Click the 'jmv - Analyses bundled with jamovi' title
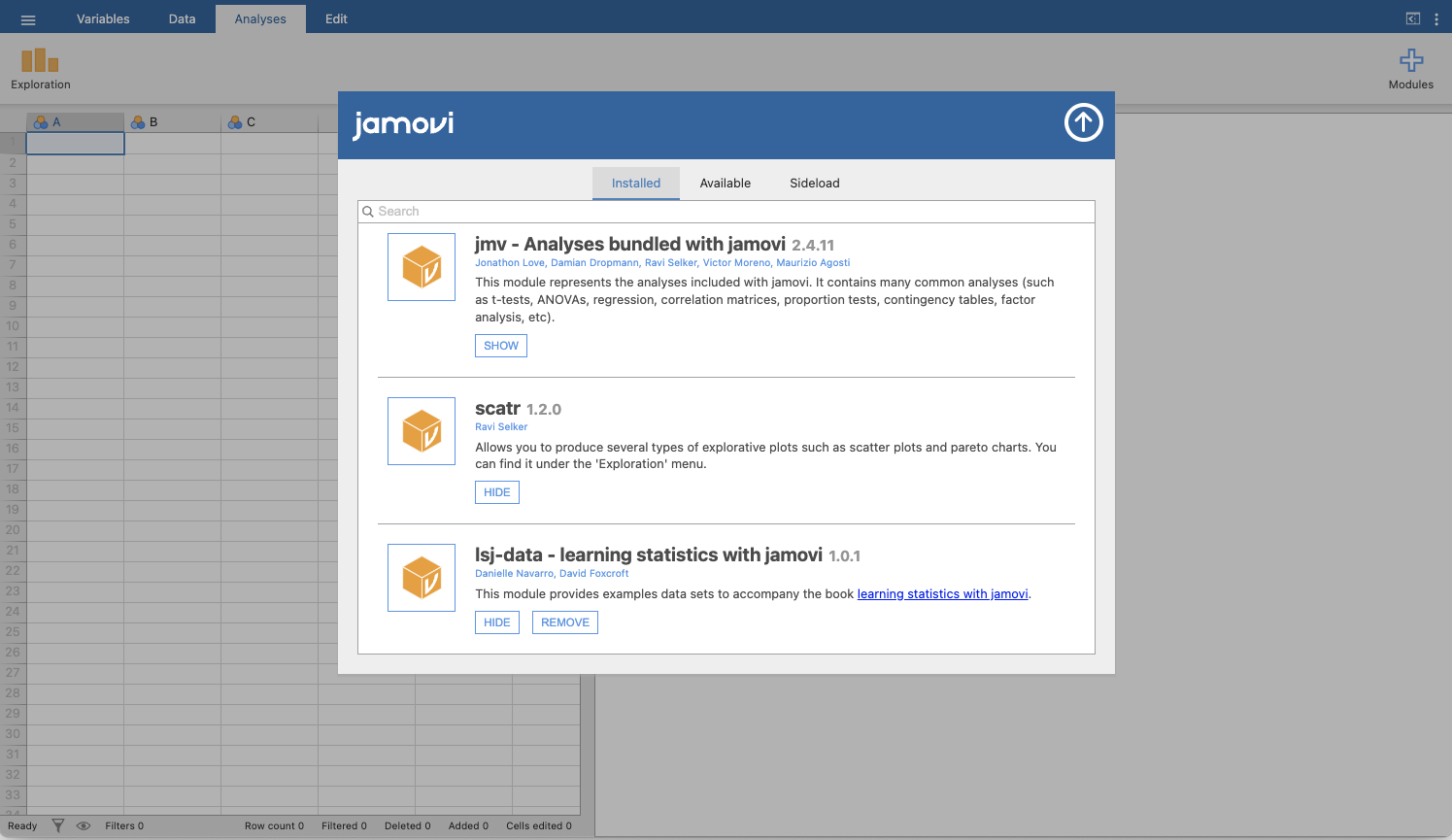This screenshot has height=840, width=1452. [630, 245]
